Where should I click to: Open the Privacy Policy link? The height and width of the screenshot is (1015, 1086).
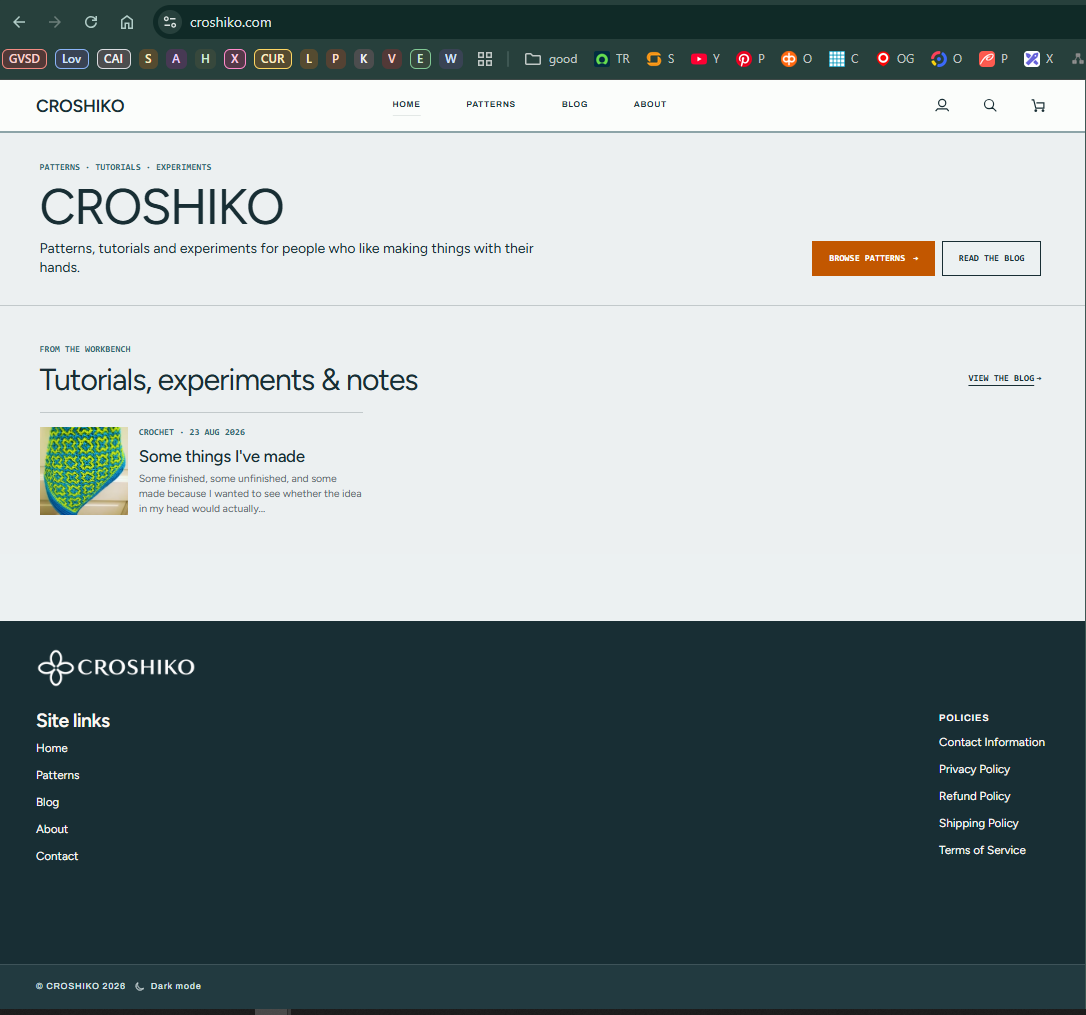974,769
